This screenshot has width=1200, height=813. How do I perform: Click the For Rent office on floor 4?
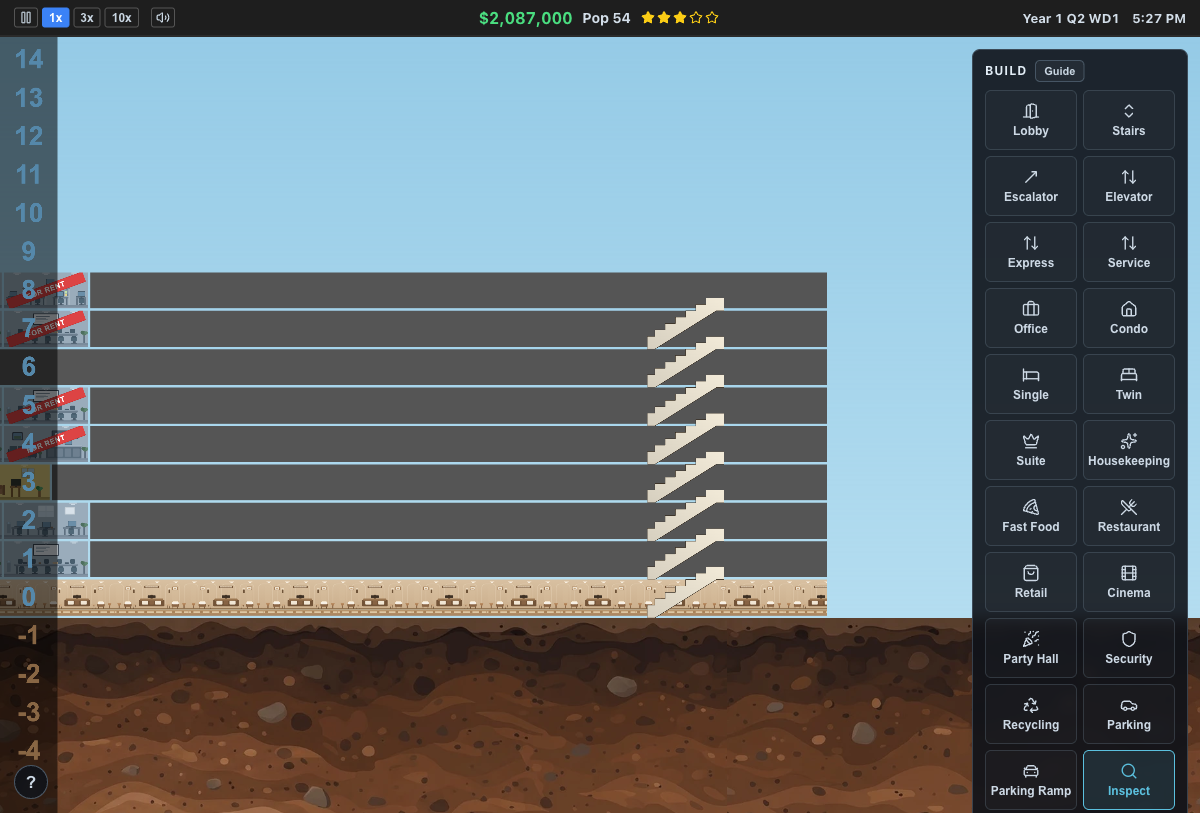coord(45,444)
